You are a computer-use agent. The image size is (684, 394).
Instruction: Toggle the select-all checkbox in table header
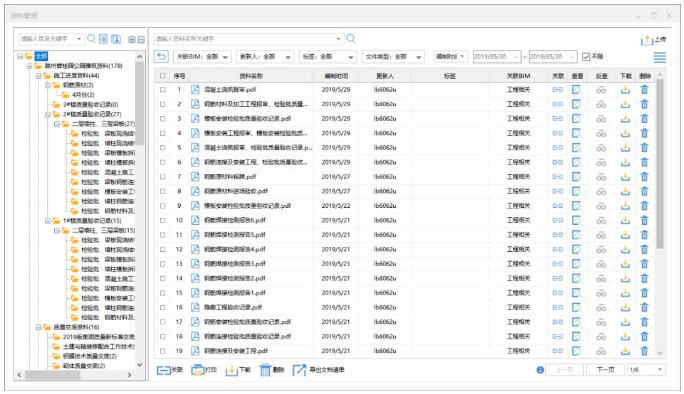(163, 76)
